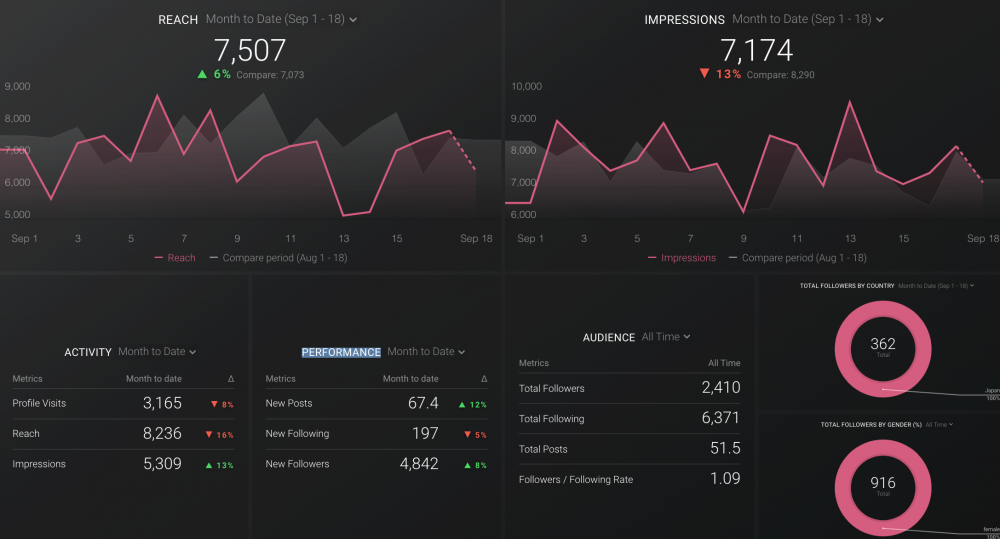This screenshot has height=539, width=1000.
Task: Click the red down arrow beside 13% under 7,174
Action: click(704, 75)
